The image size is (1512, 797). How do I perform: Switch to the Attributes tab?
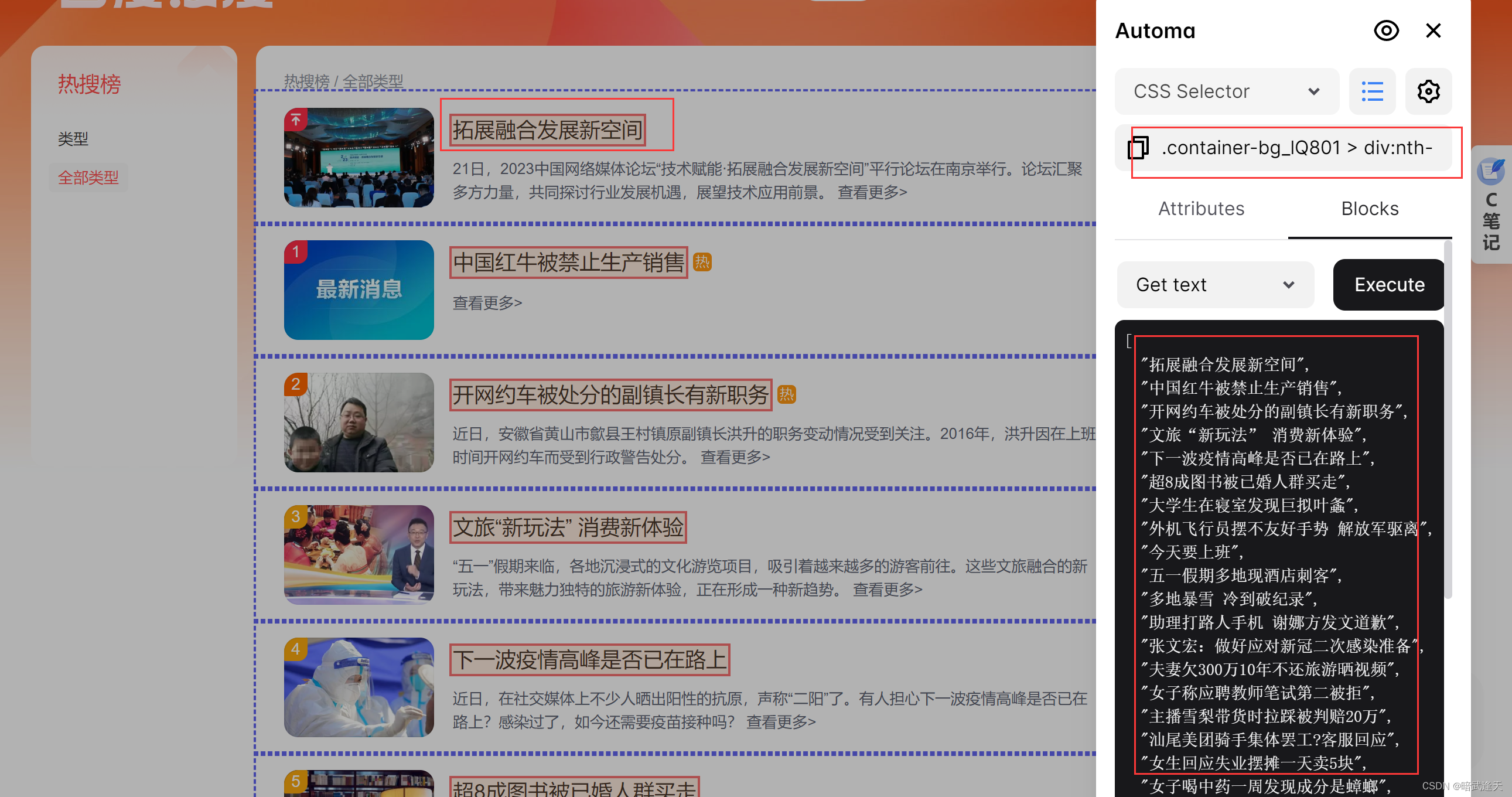[1201, 209]
